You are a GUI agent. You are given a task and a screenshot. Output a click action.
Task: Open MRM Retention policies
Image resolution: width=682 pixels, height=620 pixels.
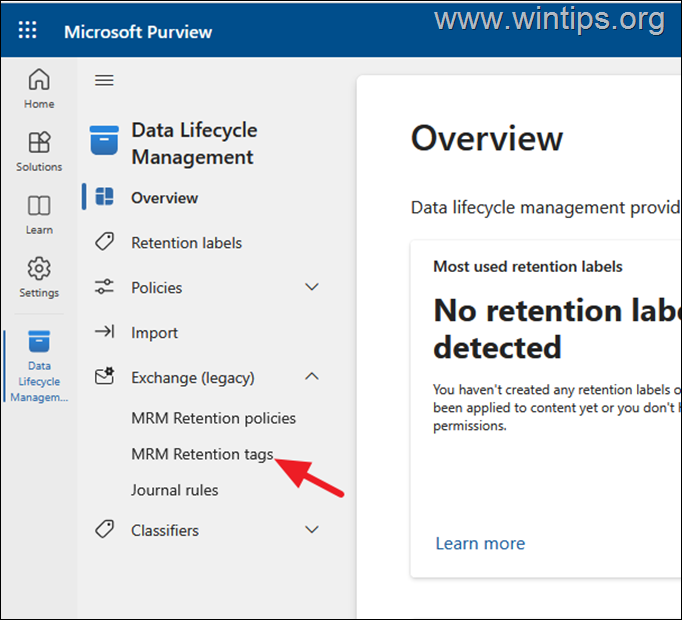[x=213, y=418]
